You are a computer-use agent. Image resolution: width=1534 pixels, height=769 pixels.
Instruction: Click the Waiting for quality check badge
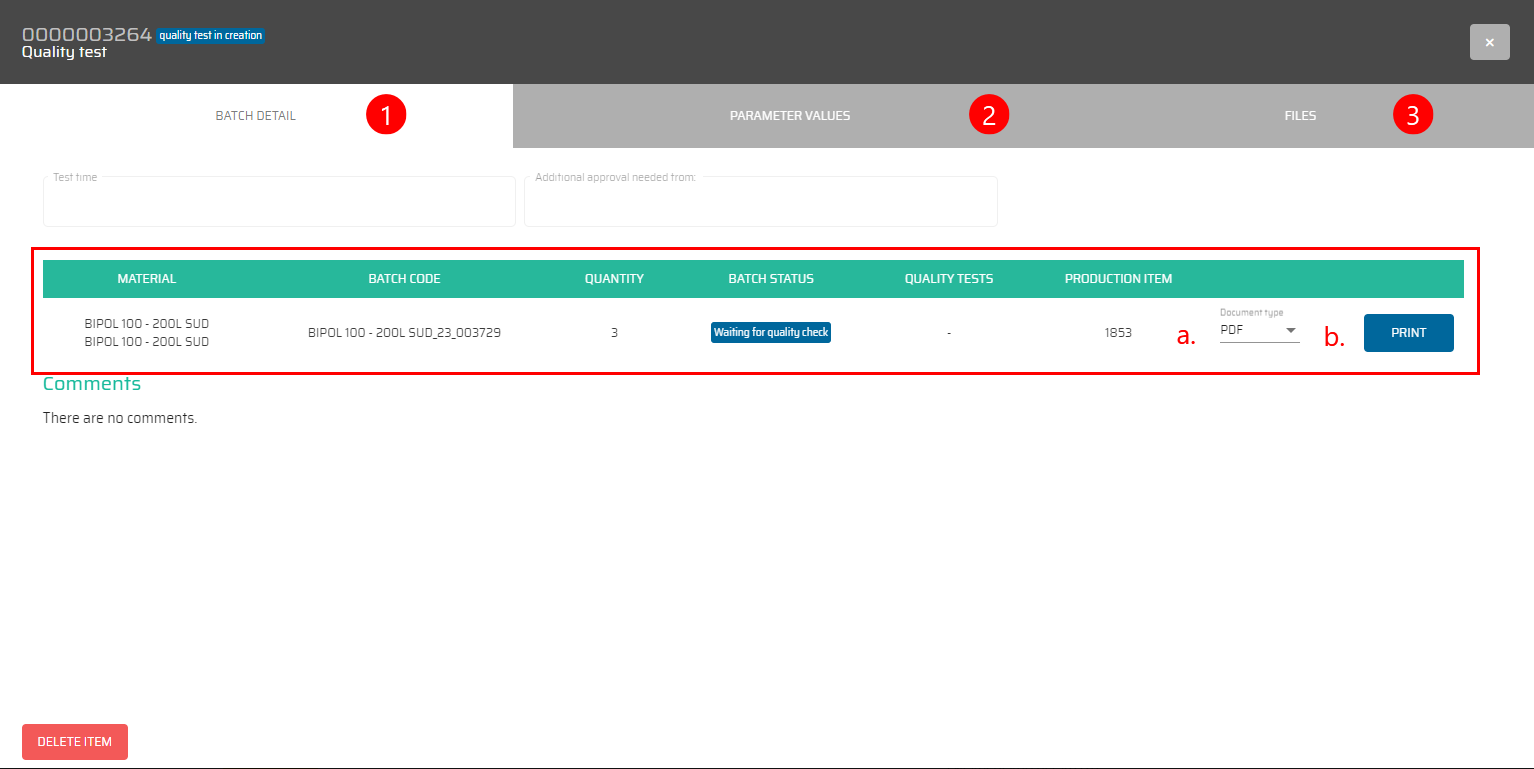(771, 332)
